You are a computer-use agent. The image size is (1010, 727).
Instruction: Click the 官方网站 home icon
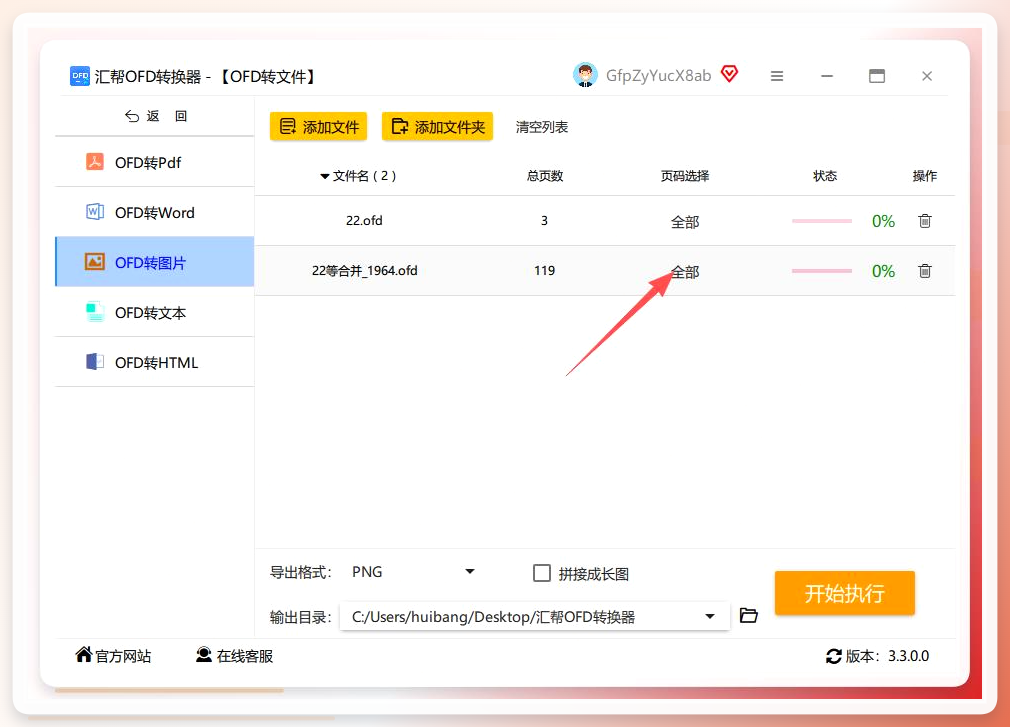pos(84,654)
